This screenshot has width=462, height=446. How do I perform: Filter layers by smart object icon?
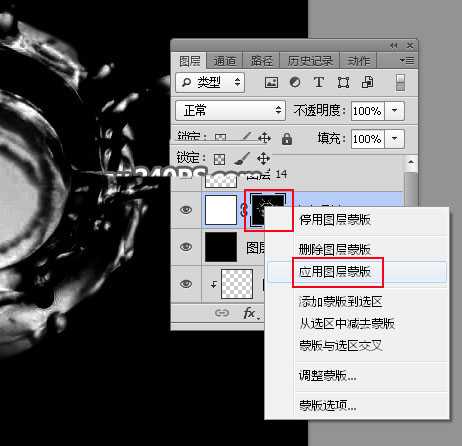[367, 82]
